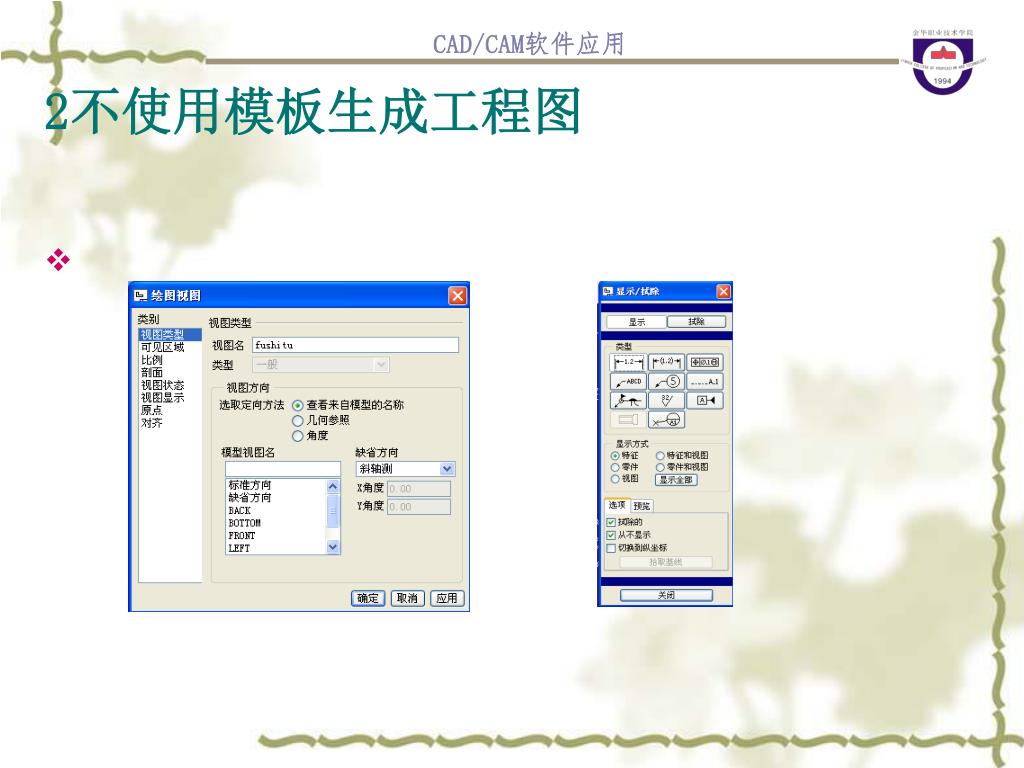Click the model view list scrollbar thumb

tap(333, 511)
